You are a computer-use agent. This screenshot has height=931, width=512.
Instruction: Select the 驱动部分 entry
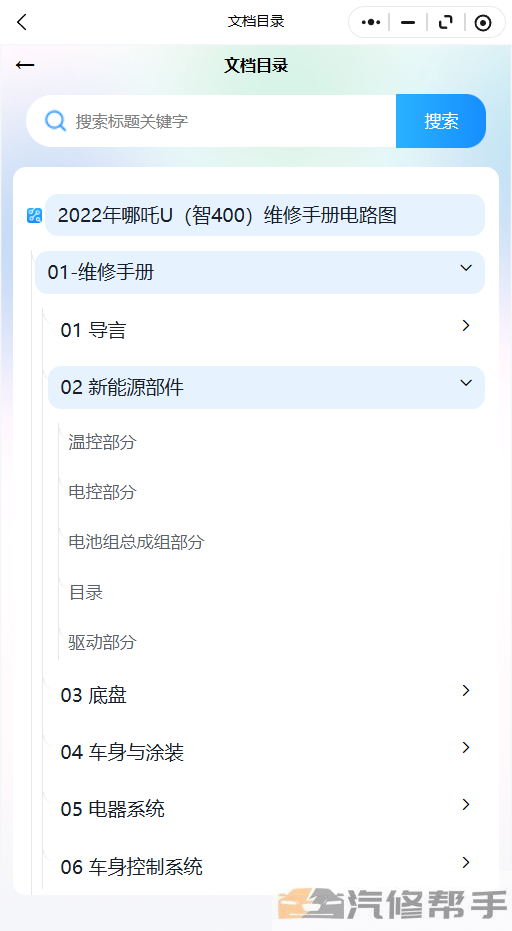[102, 642]
